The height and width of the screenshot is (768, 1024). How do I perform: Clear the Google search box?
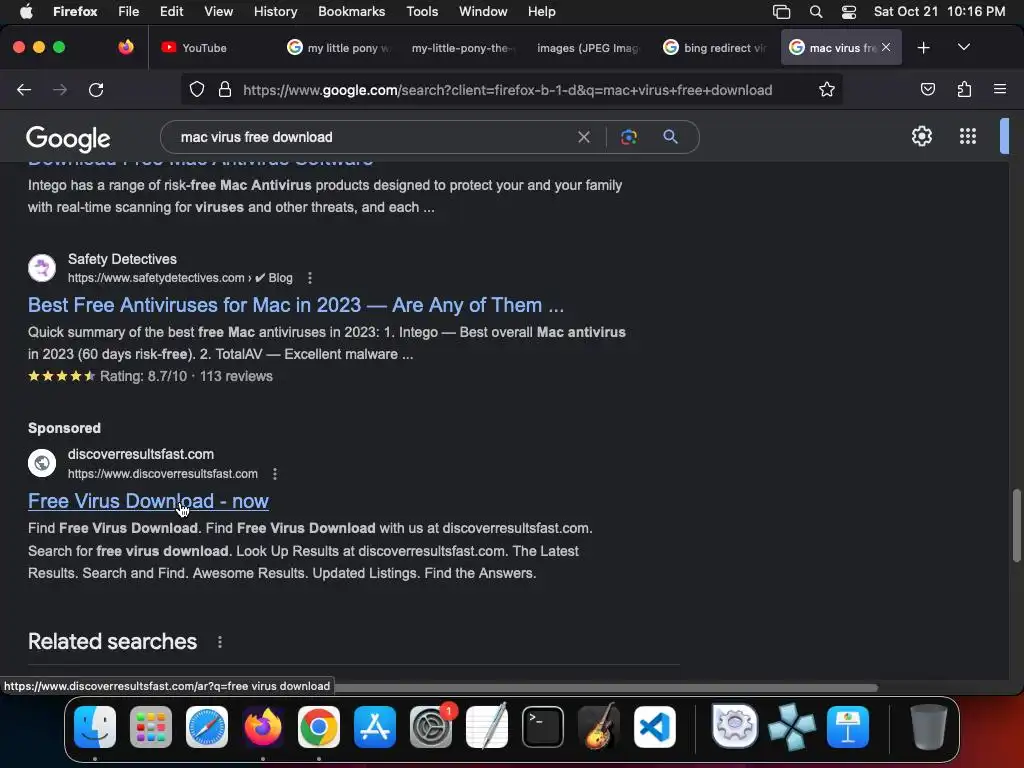(584, 137)
